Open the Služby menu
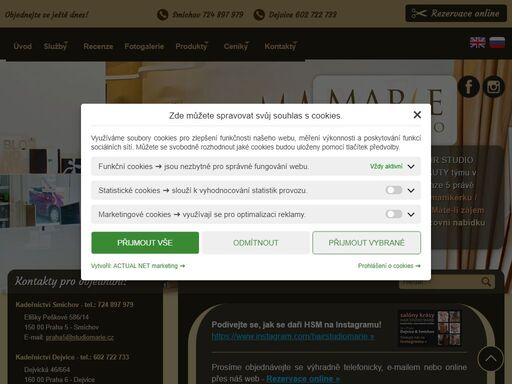 [x=55, y=46]
